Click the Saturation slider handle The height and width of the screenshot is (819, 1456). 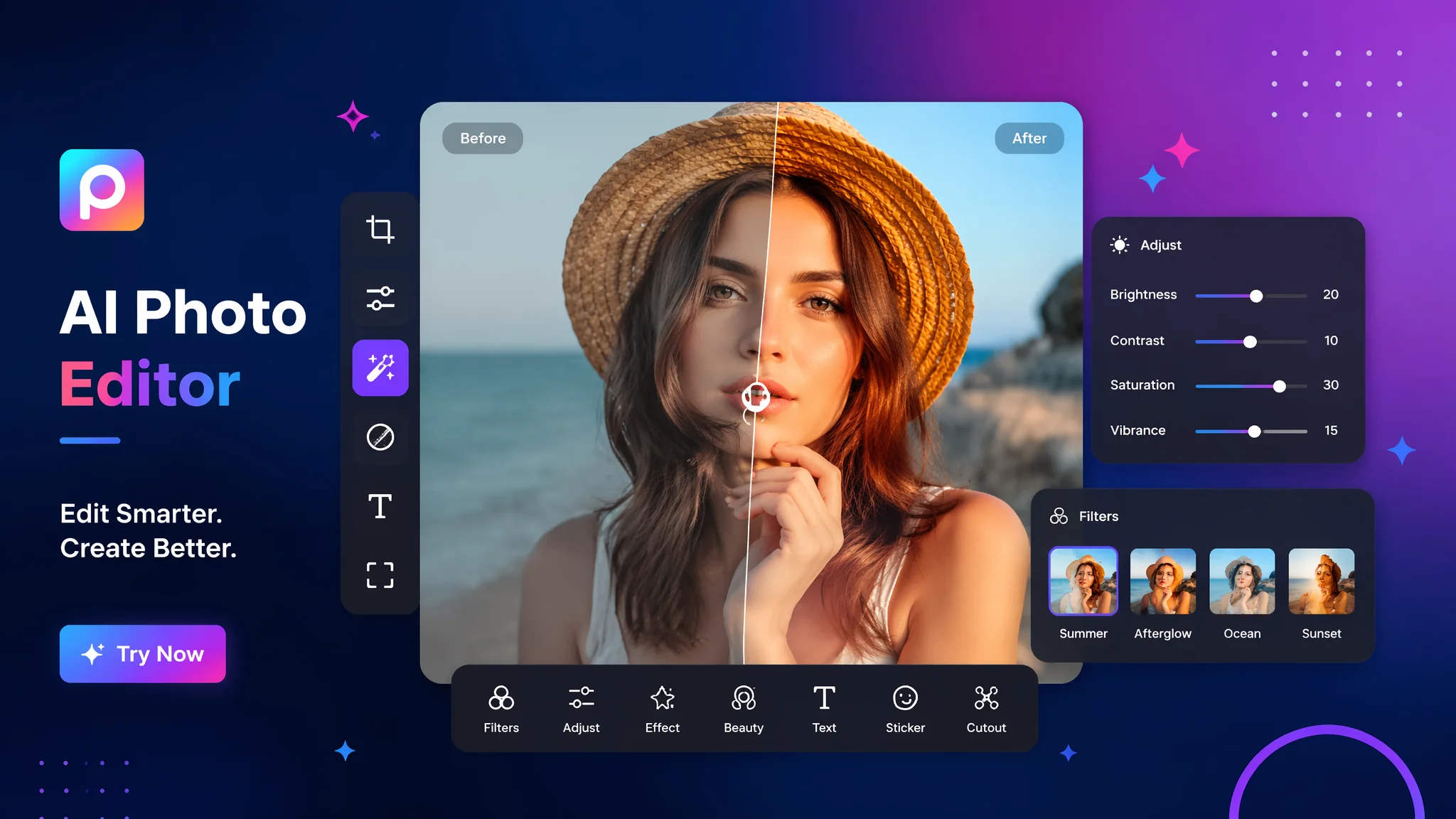(1280, 387)
